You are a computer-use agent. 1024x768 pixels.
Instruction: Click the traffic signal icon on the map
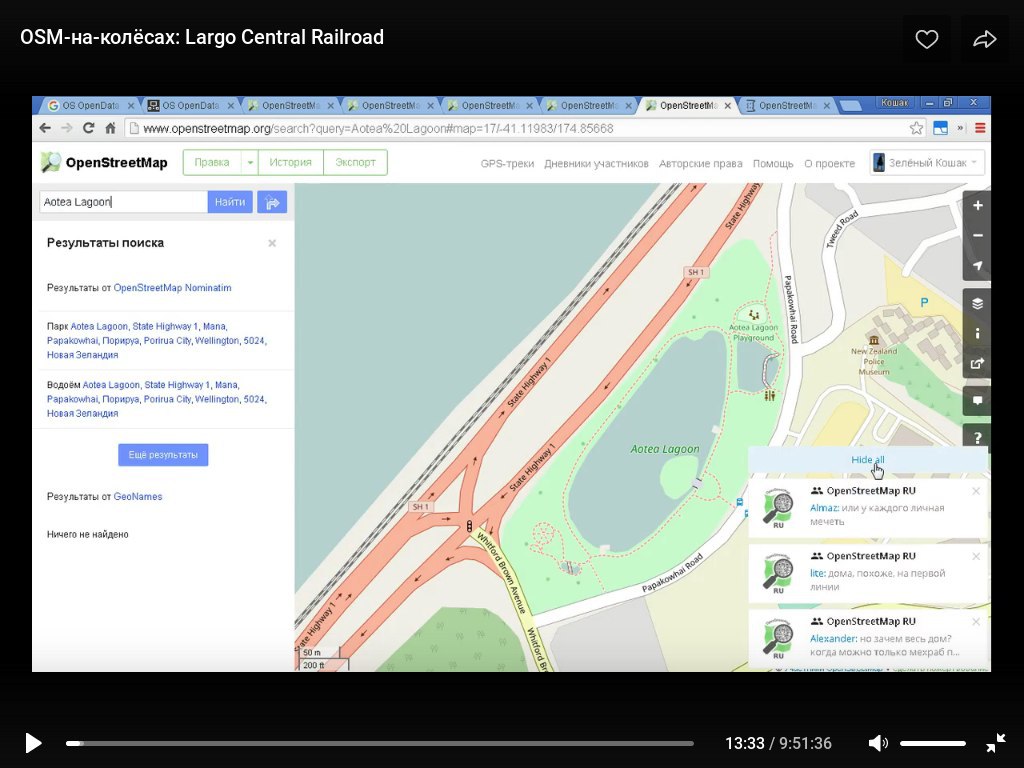469,526
